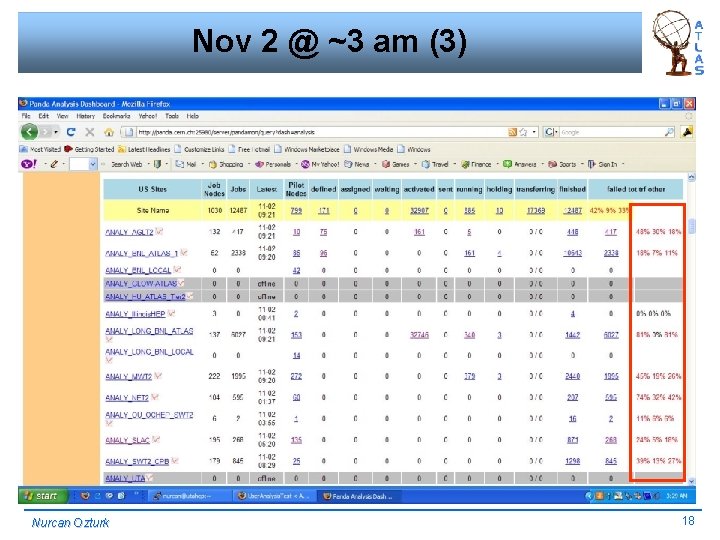
Task: Open My Yahoo! toolbar button
Action: (x=320, y=164)
